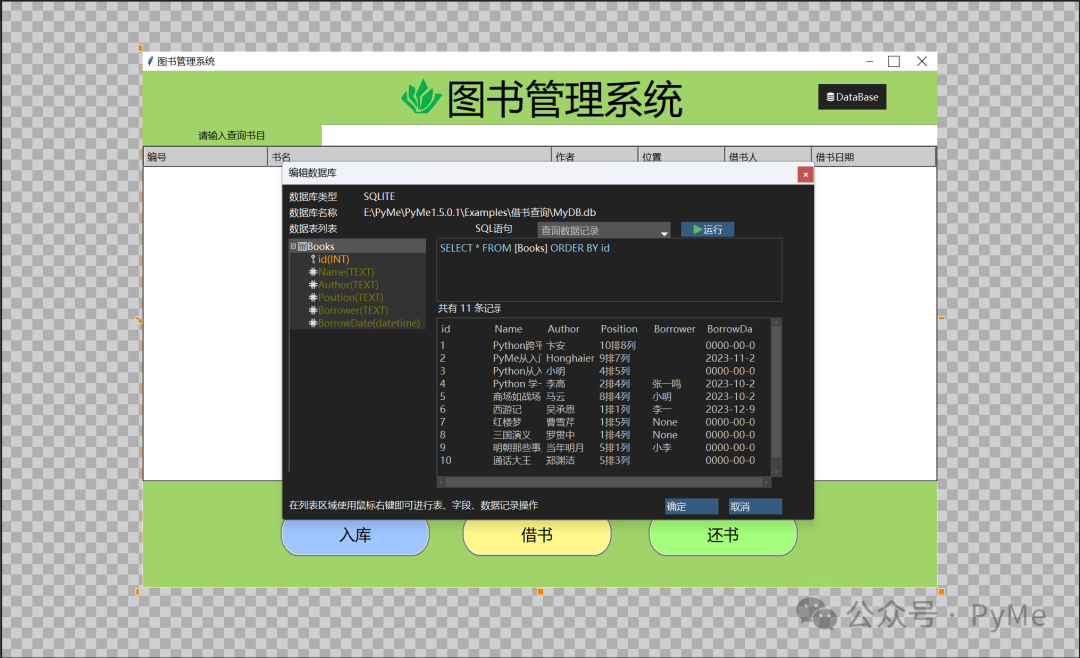The image size is (1080, 658).
Task: Click the Name column header in results
Action: click(508, 329)
